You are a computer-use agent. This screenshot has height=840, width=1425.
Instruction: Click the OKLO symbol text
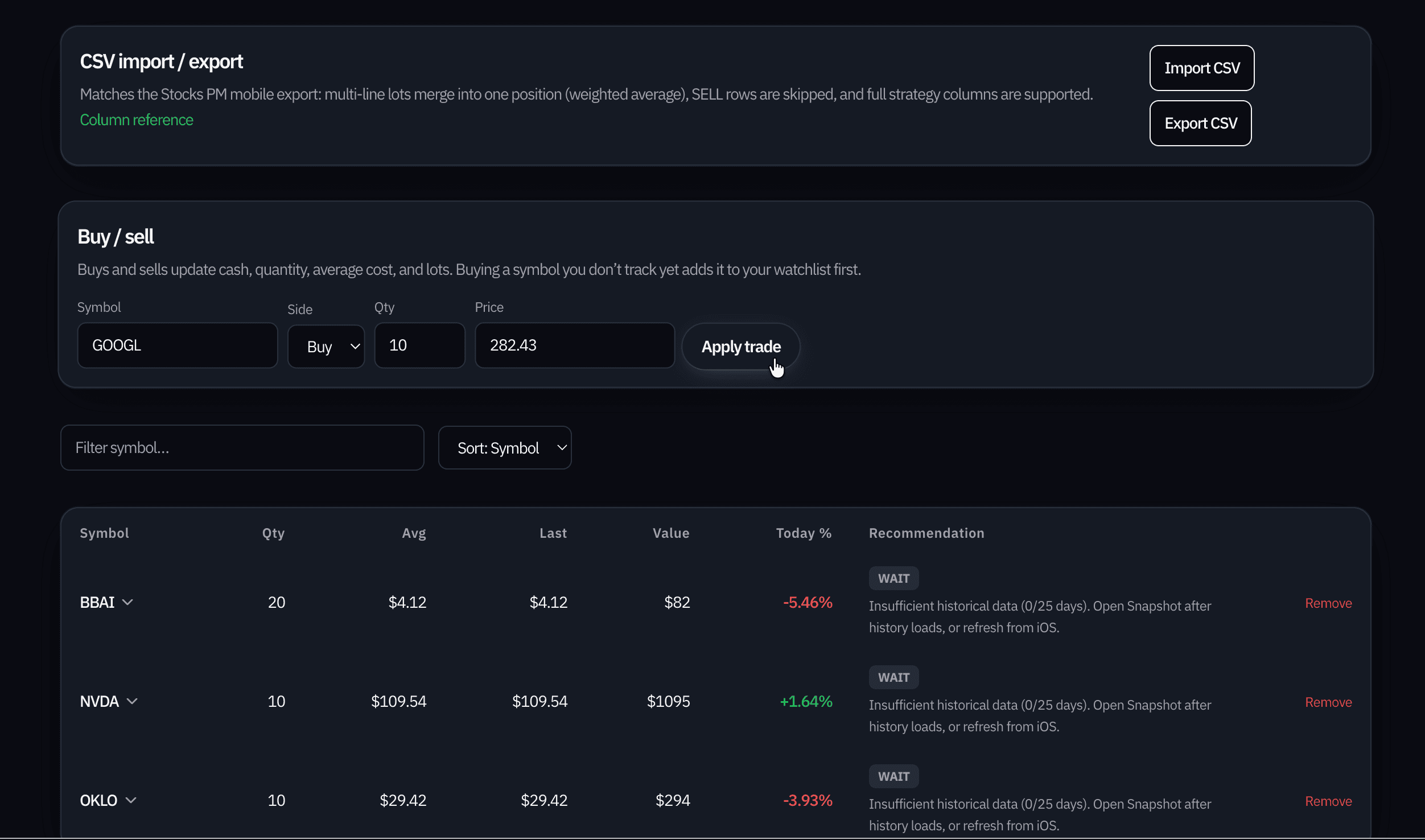point(99,800)
